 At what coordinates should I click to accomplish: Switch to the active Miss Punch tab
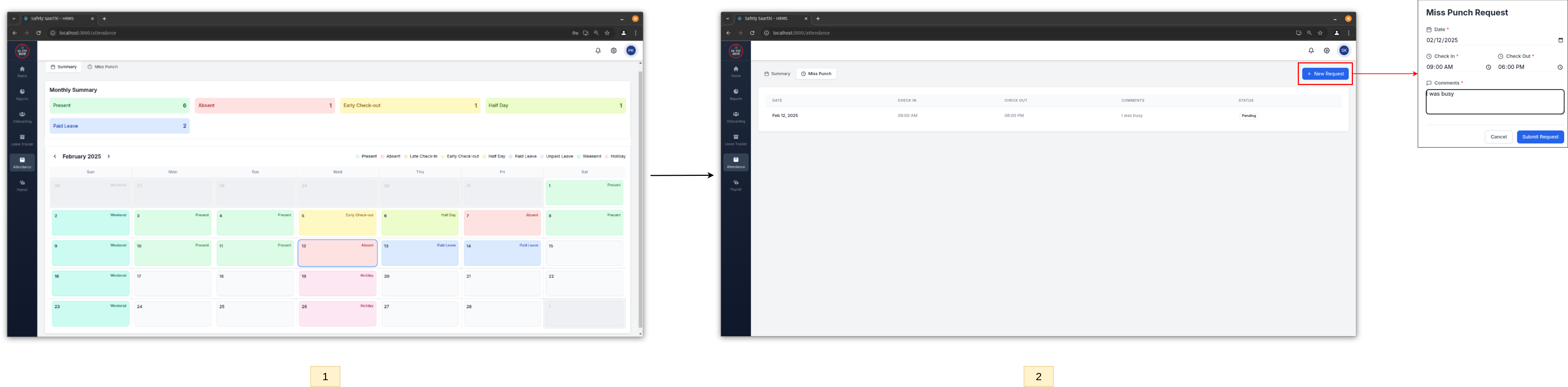tap(816, 74)
